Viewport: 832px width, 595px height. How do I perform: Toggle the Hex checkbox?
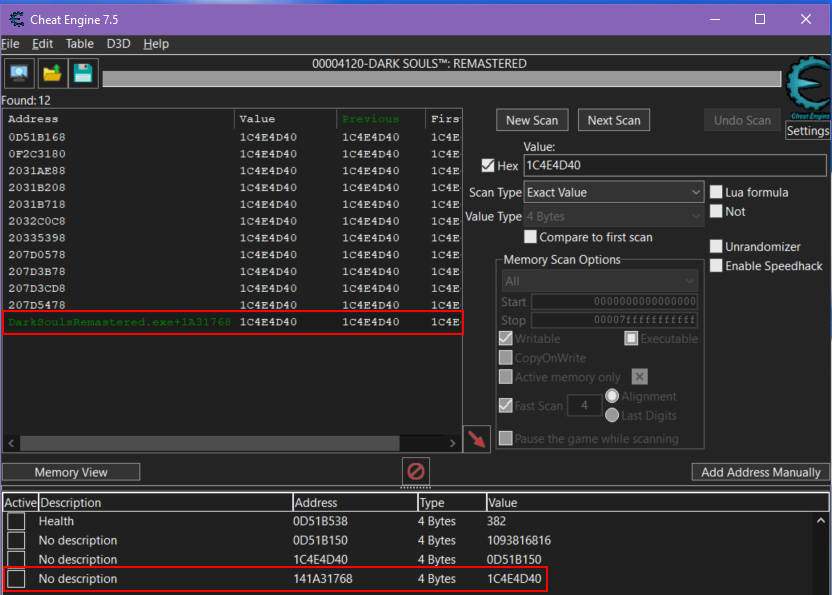click(x=488, y=165)
